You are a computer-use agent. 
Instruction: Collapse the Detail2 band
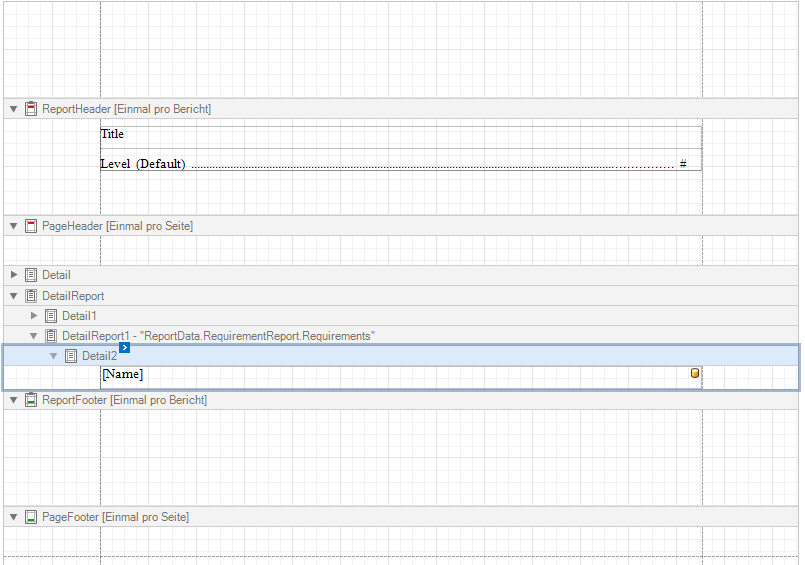tap(54, 356)
